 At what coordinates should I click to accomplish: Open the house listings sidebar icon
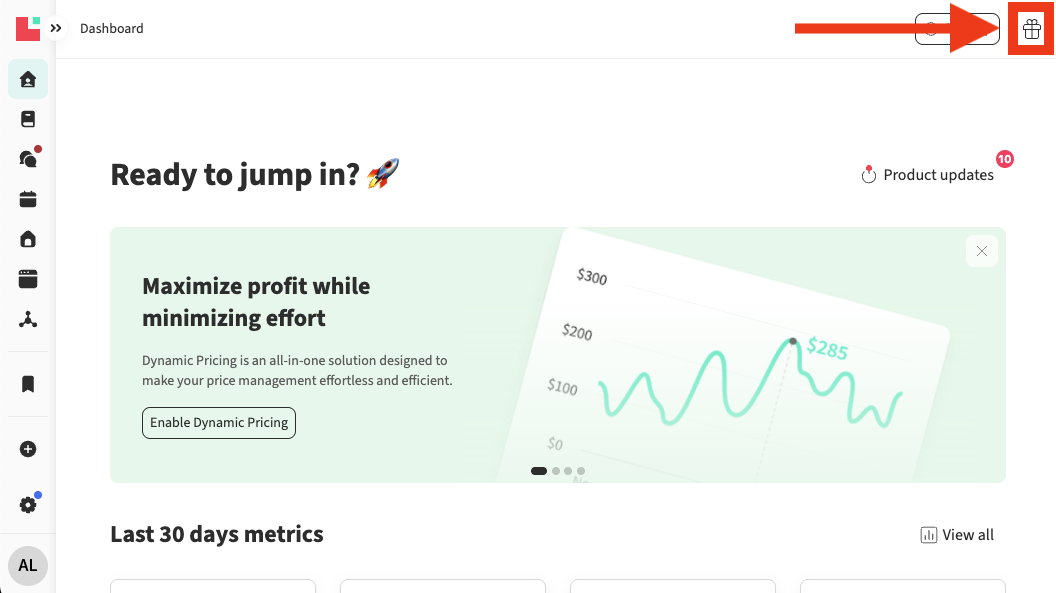tap(28, 239)
